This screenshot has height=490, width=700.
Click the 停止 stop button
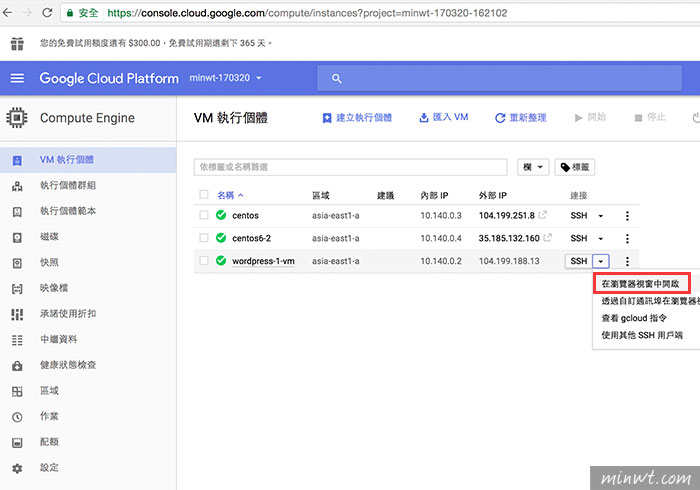pyautogui.click(x=650, y=117)
